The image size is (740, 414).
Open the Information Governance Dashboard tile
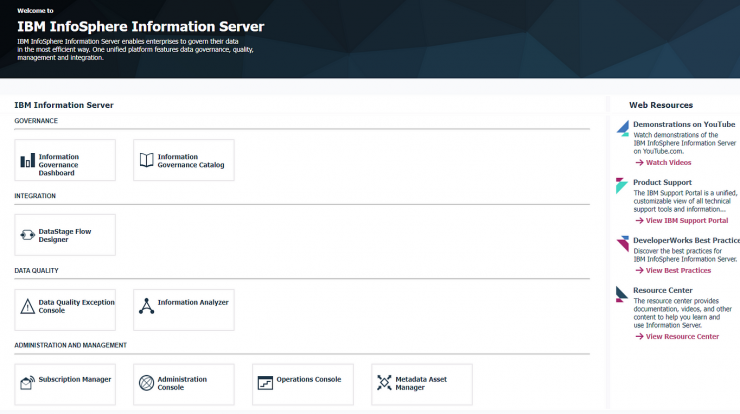(x=65, y=160)
